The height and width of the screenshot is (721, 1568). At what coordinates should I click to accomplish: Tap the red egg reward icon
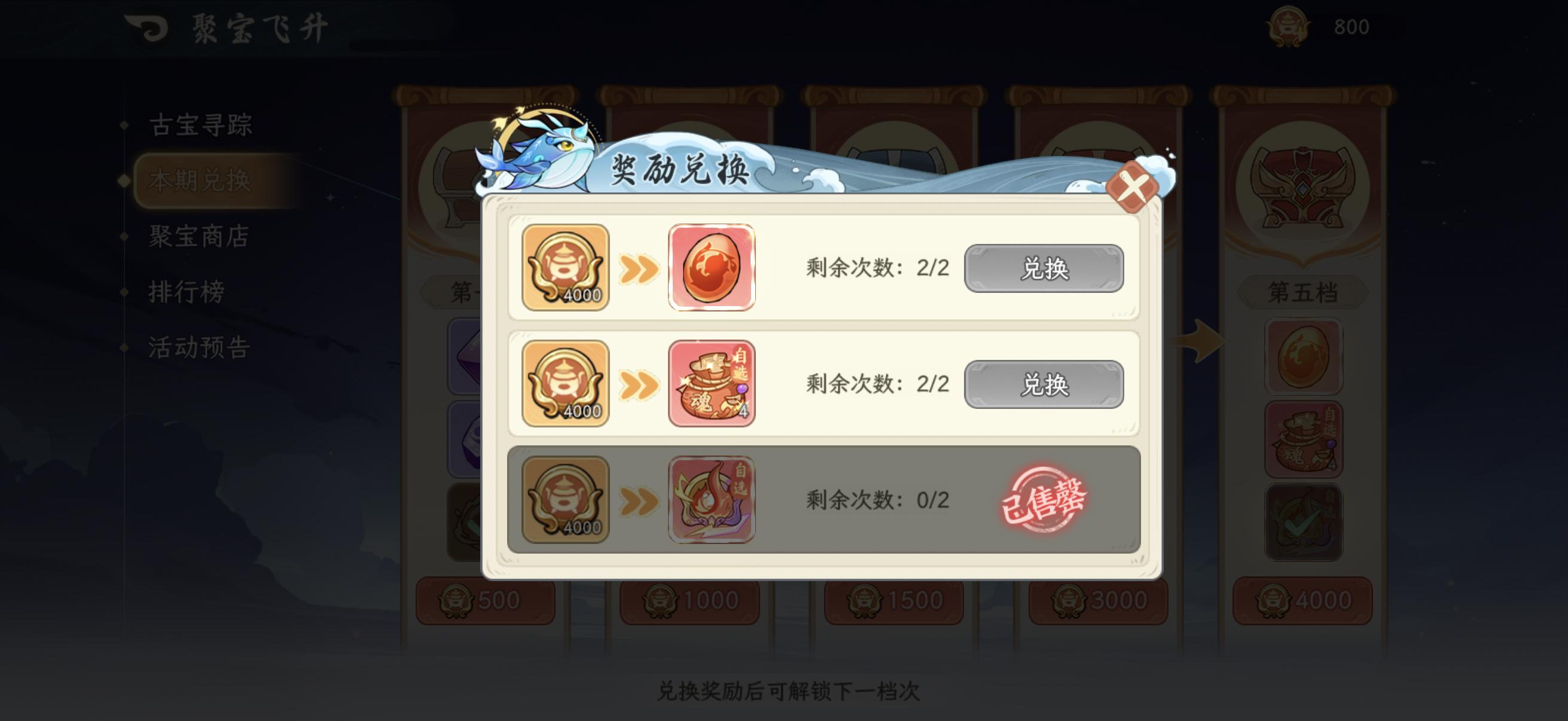pyautogui.click(x=712, y=268)
